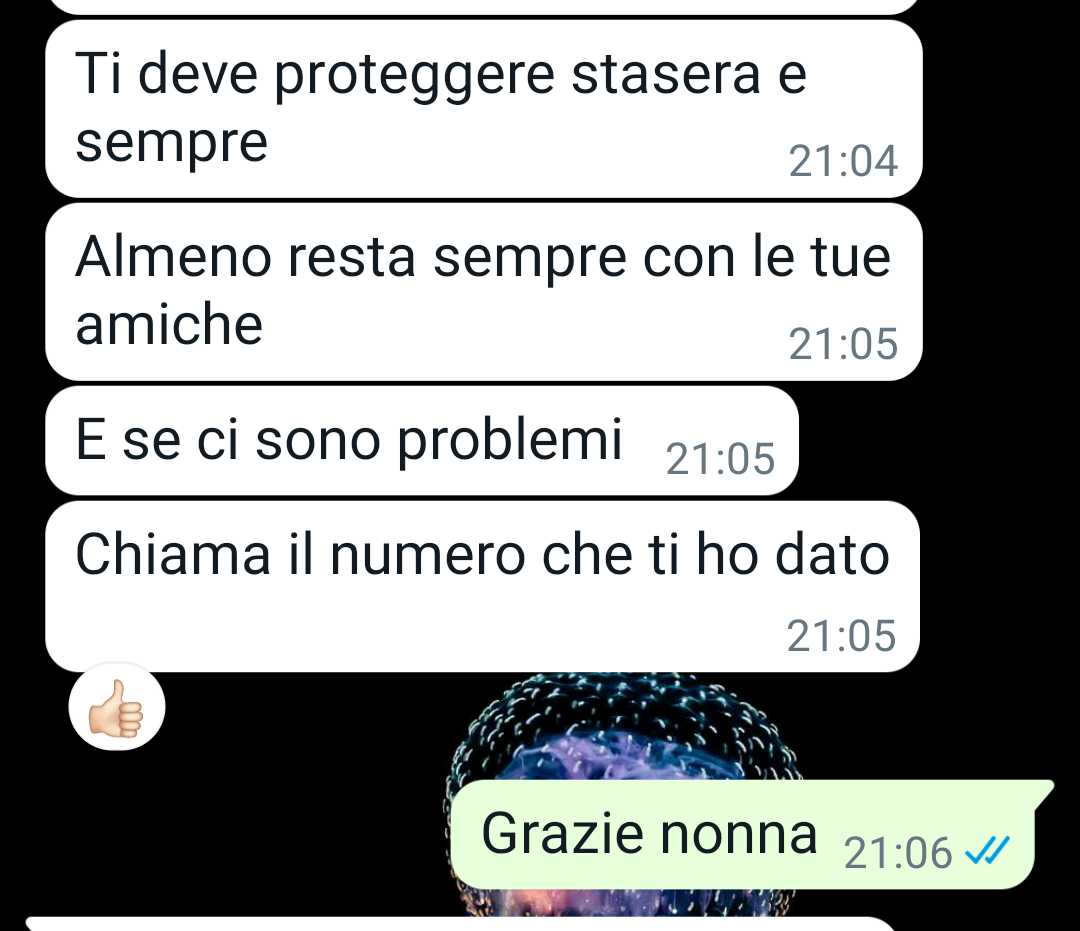
Task: Click the word "nonna" in the sent message
Action: pos(738,834)
